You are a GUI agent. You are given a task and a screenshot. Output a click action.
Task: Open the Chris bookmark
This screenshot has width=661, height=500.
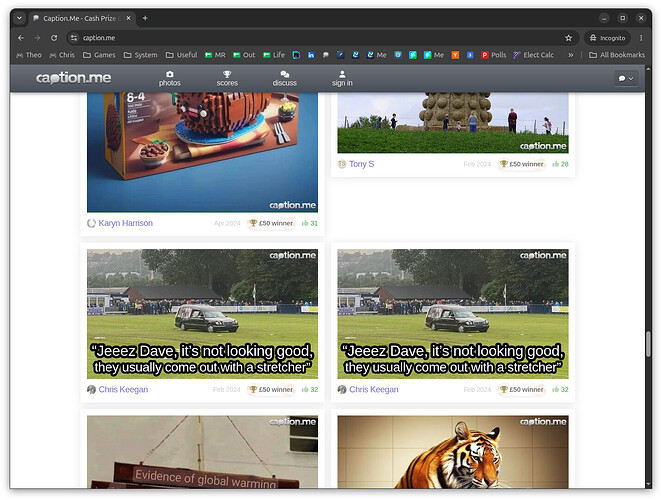(62, 55)
